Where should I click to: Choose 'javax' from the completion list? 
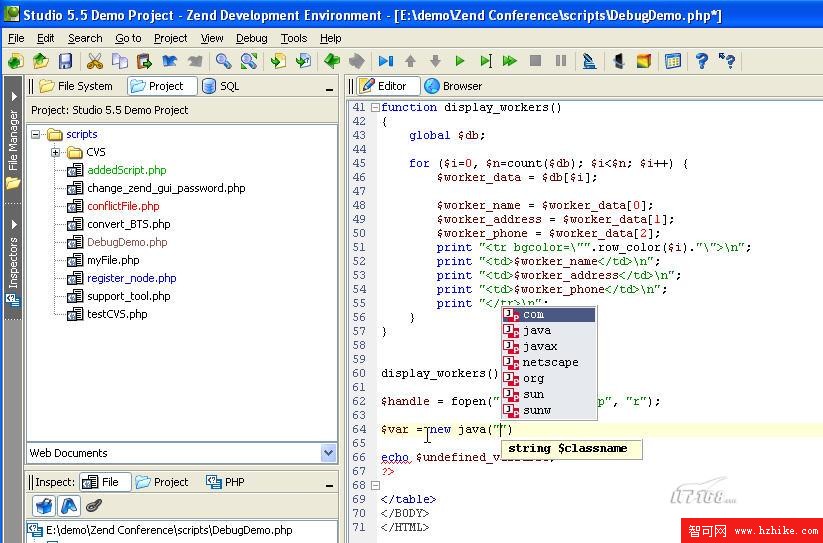(x=548, y=346)
